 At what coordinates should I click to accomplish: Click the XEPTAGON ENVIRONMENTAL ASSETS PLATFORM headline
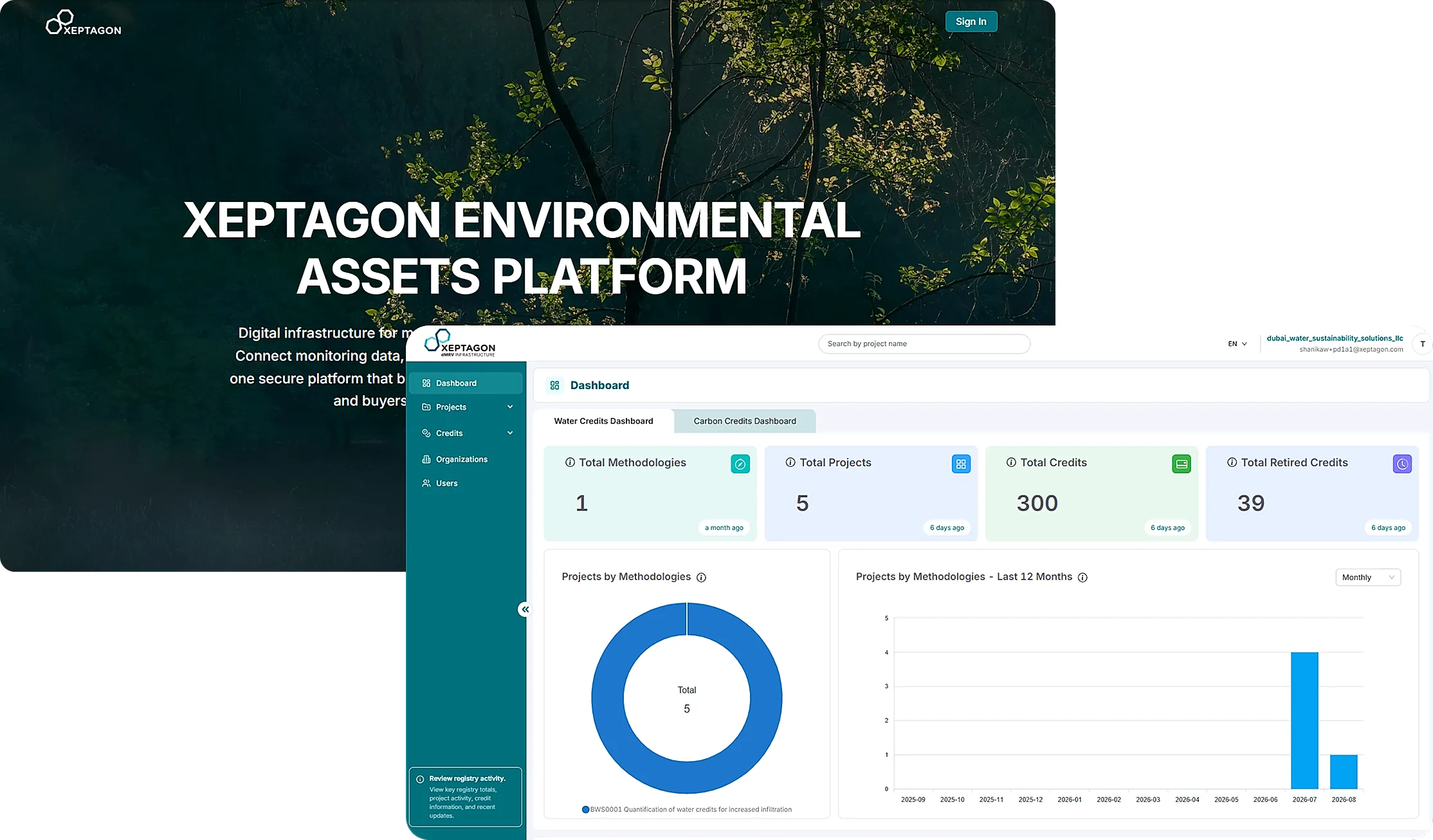pos(522,248)
